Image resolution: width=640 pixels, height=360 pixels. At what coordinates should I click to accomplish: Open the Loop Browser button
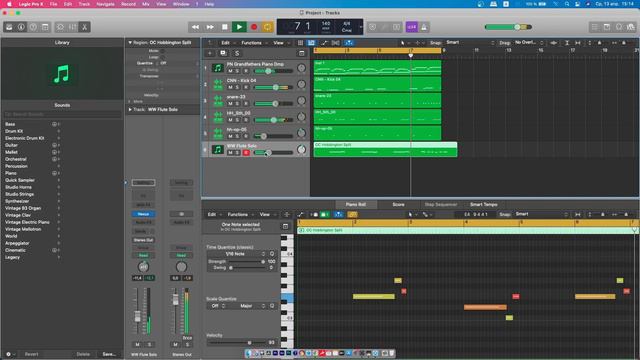619,27
